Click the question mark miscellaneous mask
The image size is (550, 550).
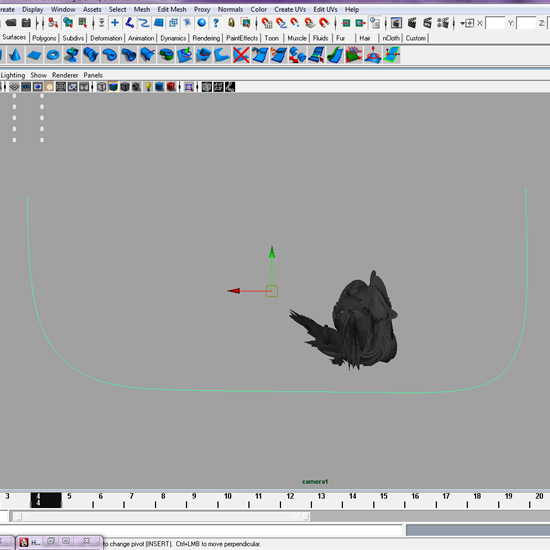pyautogui.click(x=216, y=23)
